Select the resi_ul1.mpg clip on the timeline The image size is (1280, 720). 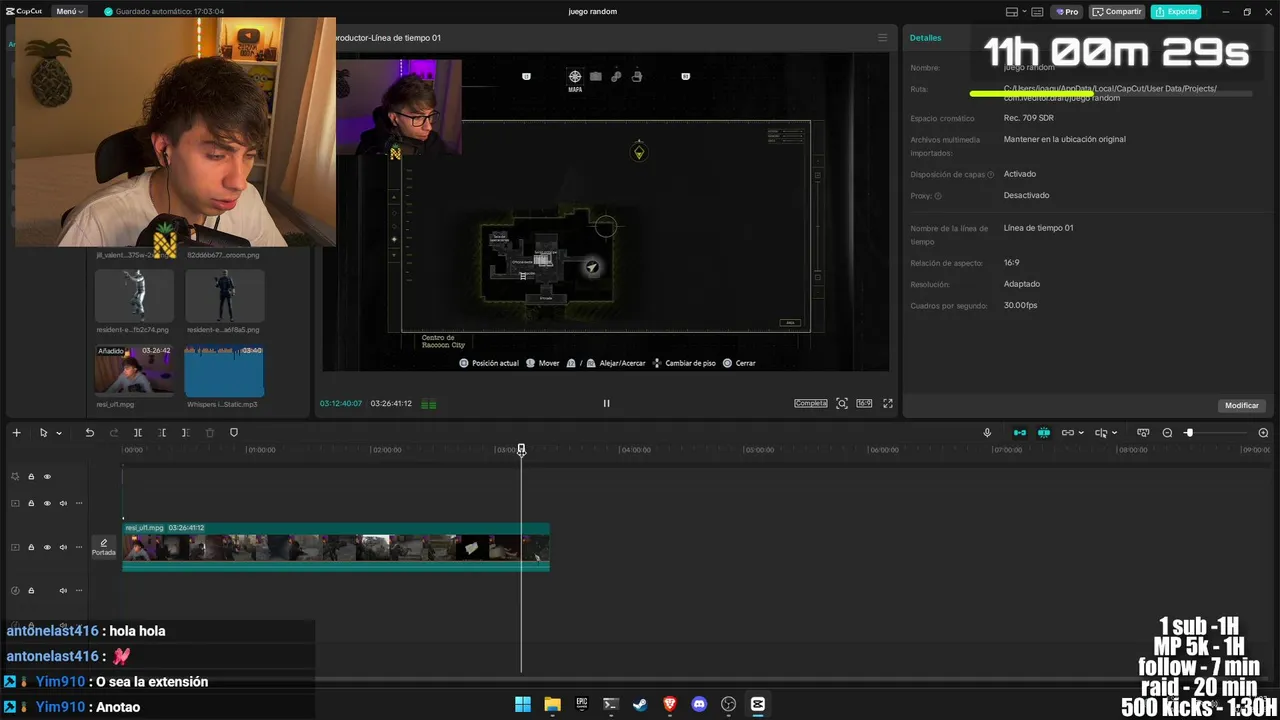[x=336, y=546]
